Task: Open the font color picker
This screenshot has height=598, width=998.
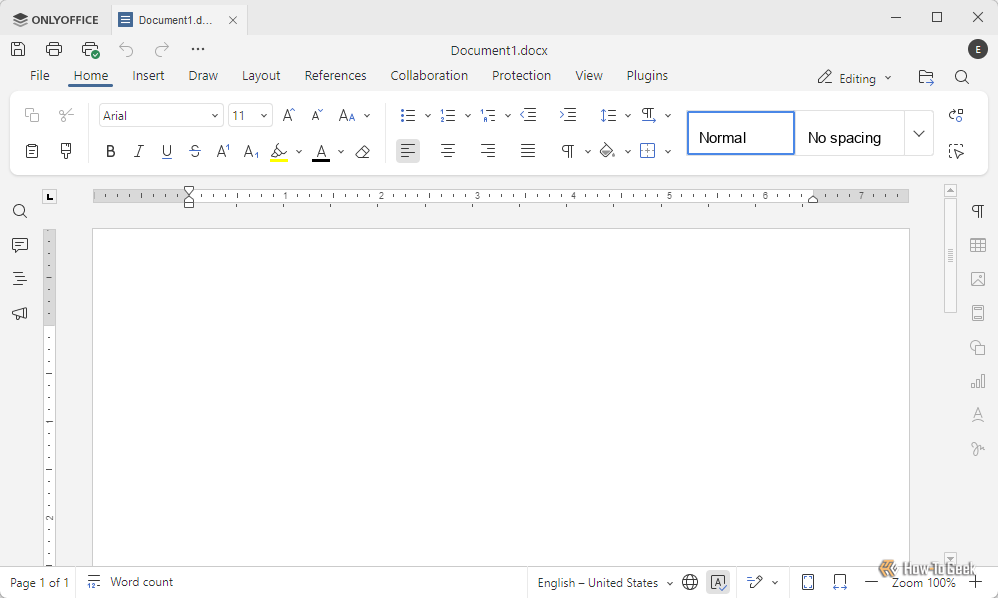Action: pos(340,151)
